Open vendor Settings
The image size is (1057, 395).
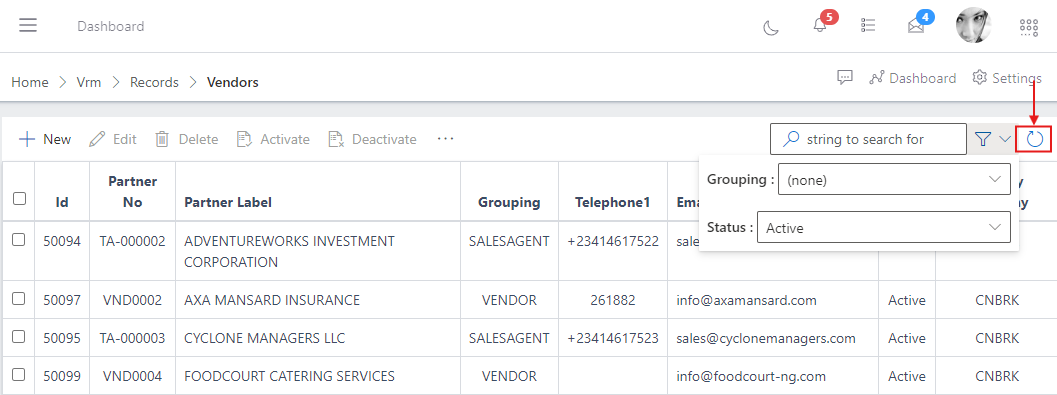coord(1007,78)
